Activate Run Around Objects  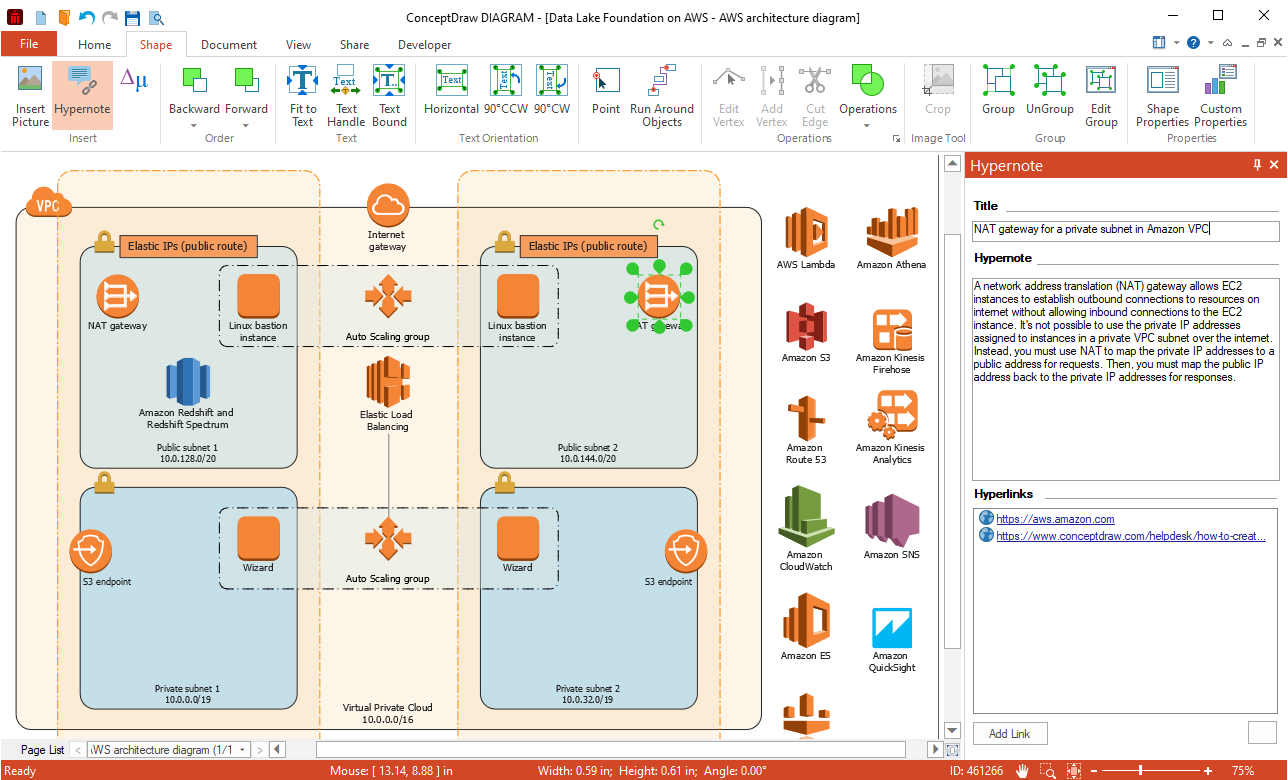point(662,96)
